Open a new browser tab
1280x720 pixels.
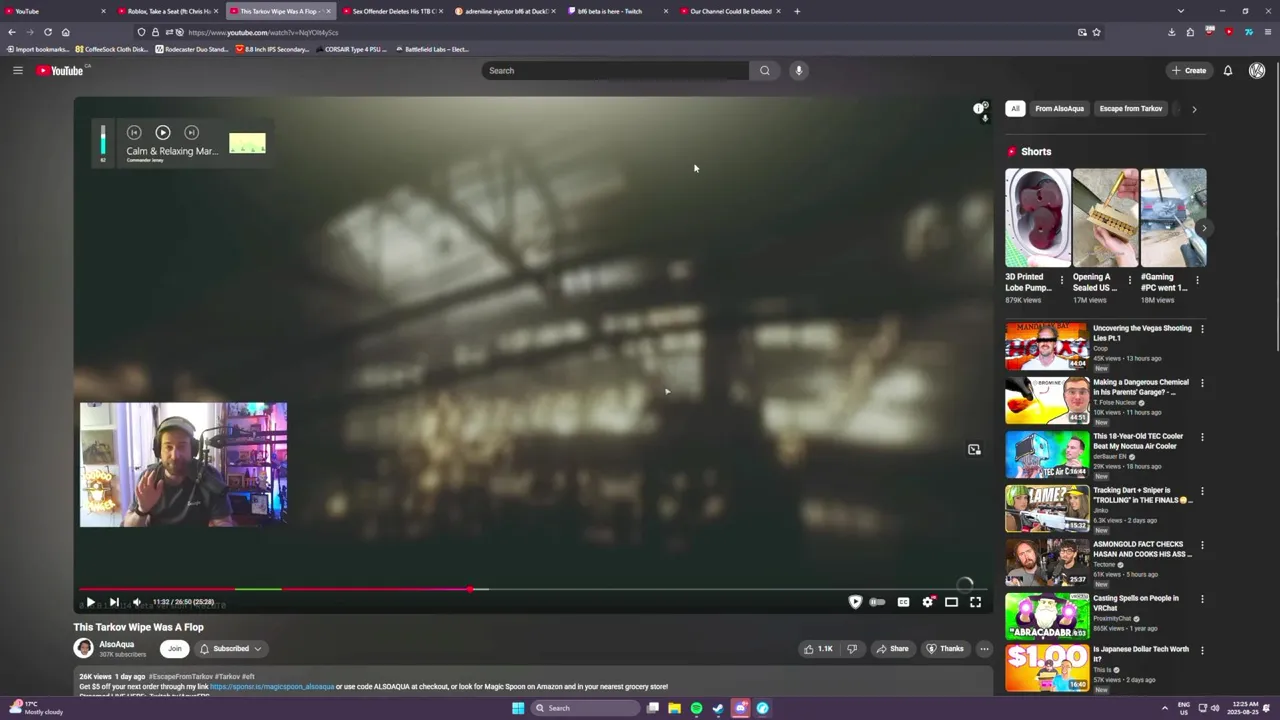coord(797,11)
